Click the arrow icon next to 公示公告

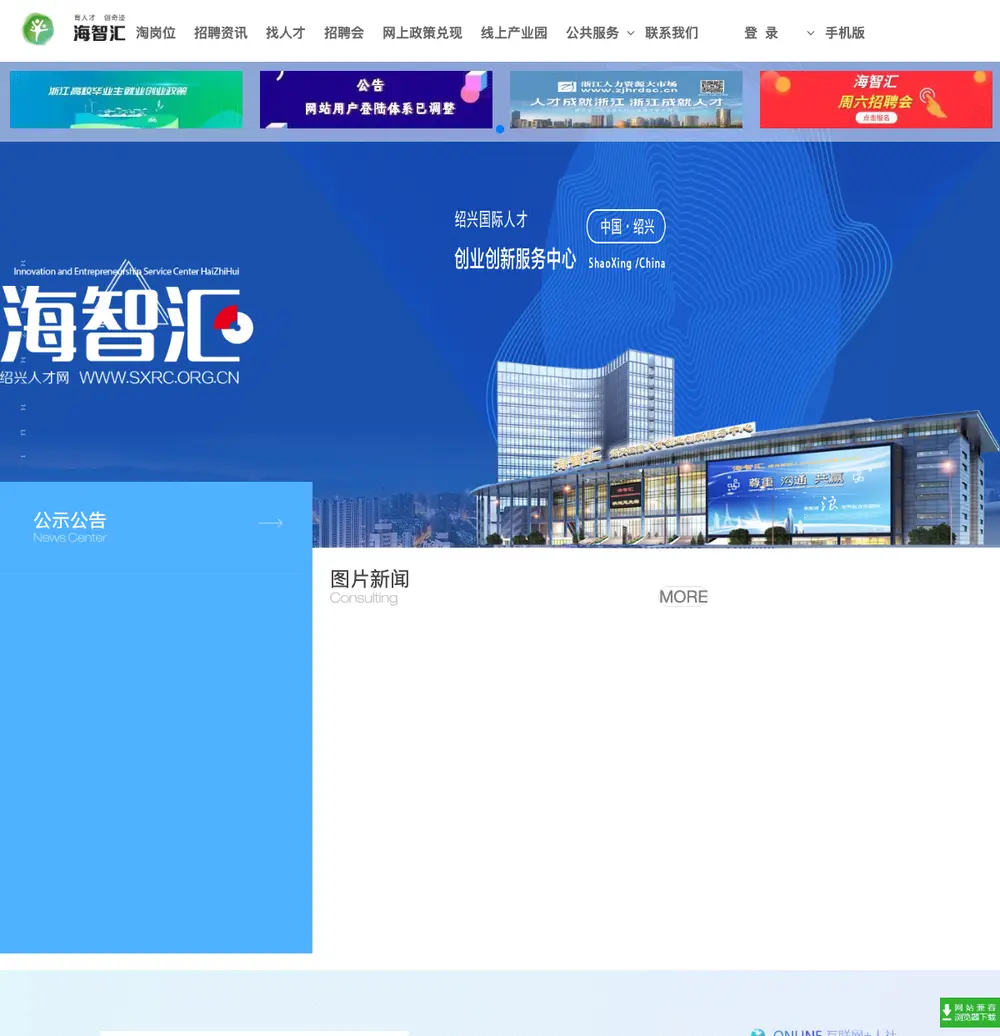click(270, 523)
